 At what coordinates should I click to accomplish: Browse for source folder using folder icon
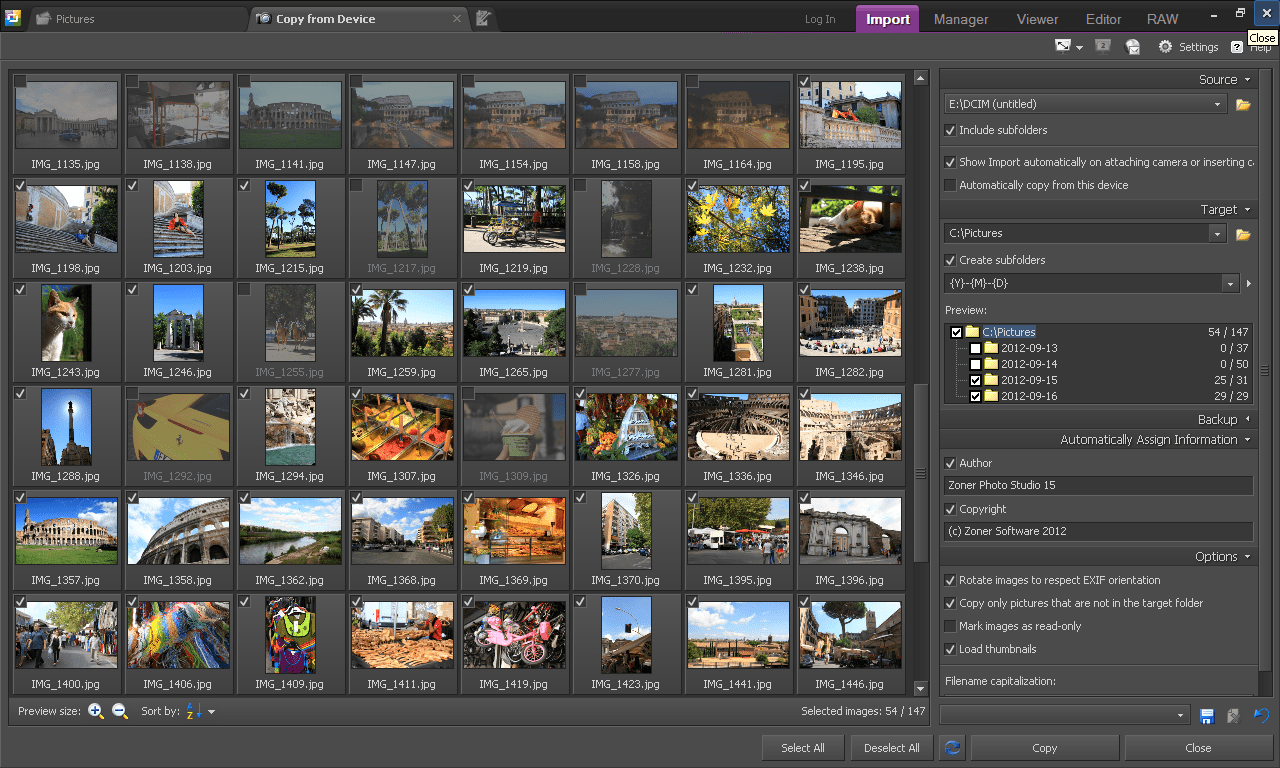(1243, 104)
